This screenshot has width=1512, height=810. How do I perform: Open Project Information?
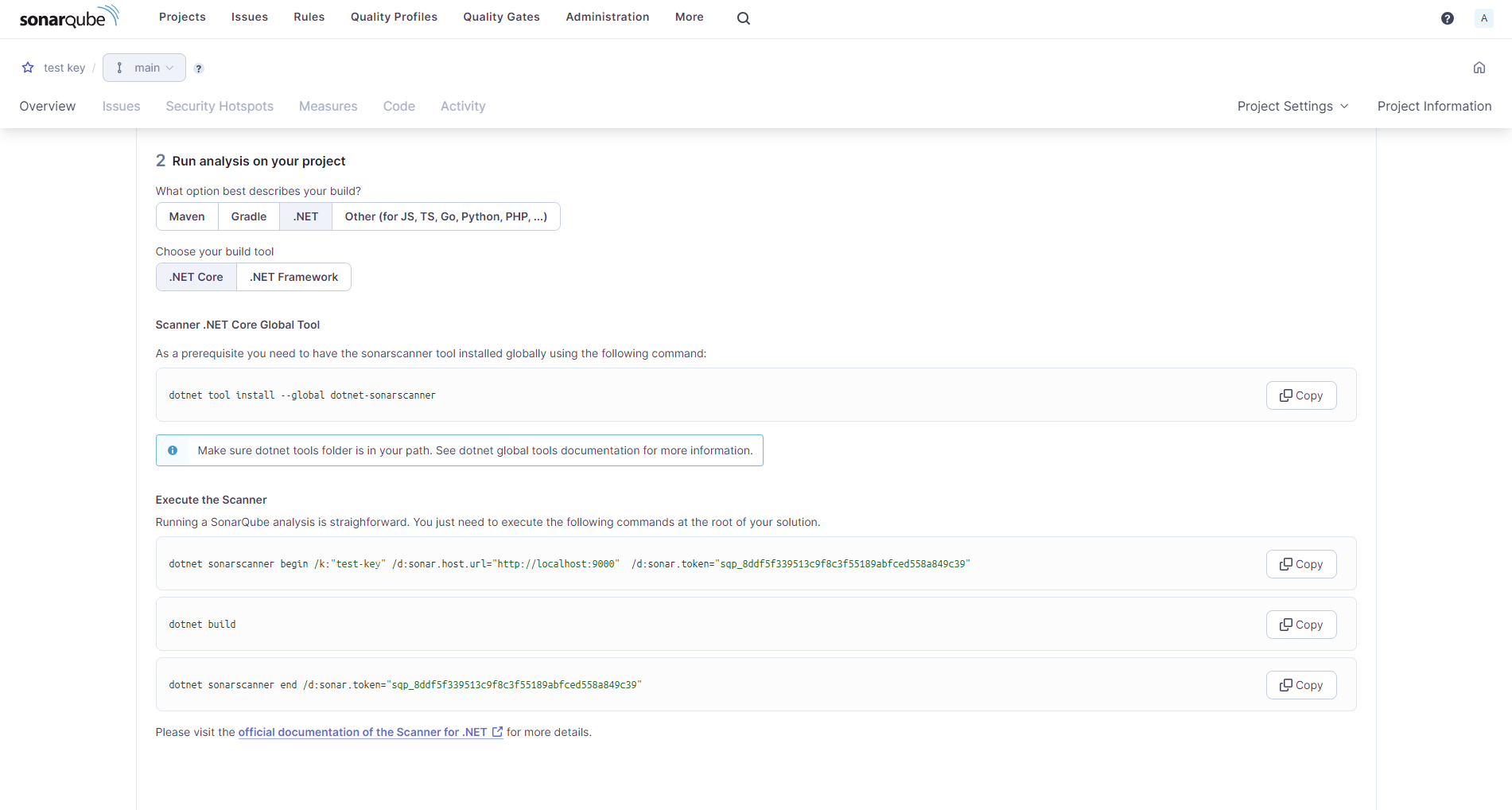(x=1434, y=107)
